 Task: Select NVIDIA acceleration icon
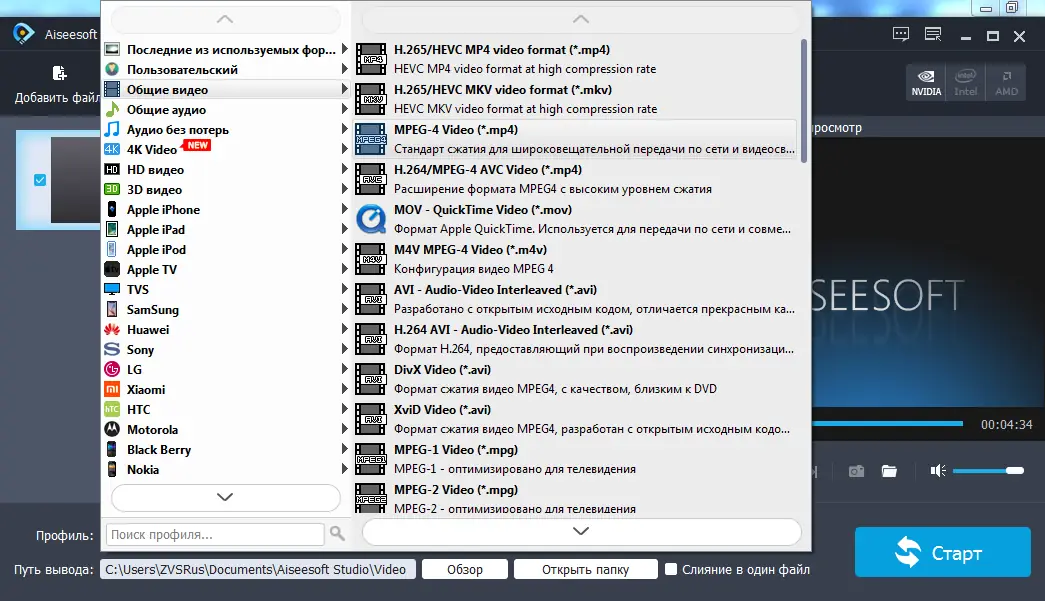(x=926, y=83)
